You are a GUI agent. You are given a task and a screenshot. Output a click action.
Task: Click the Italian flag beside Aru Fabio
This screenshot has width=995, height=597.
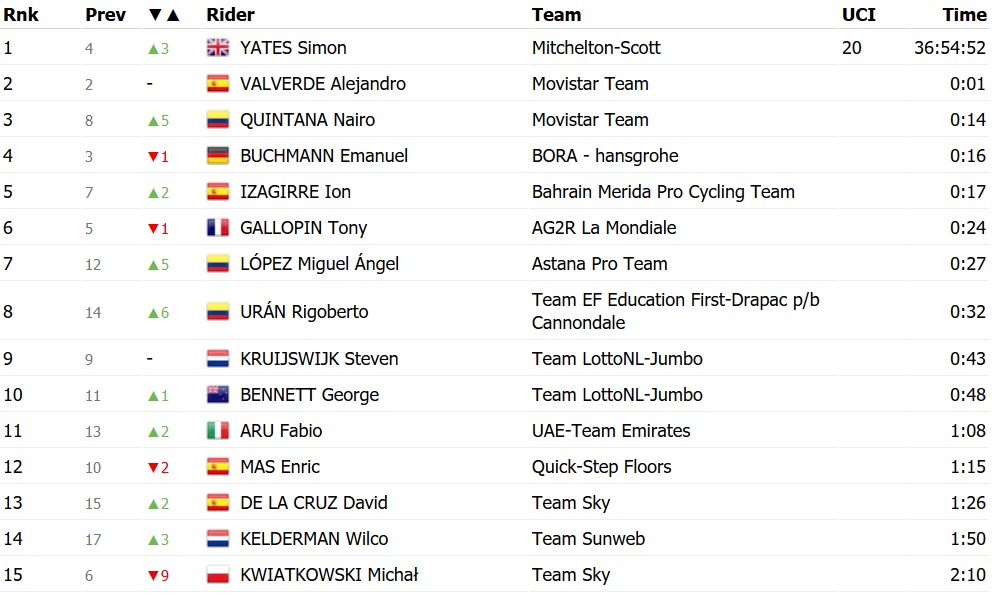(217, 431)
